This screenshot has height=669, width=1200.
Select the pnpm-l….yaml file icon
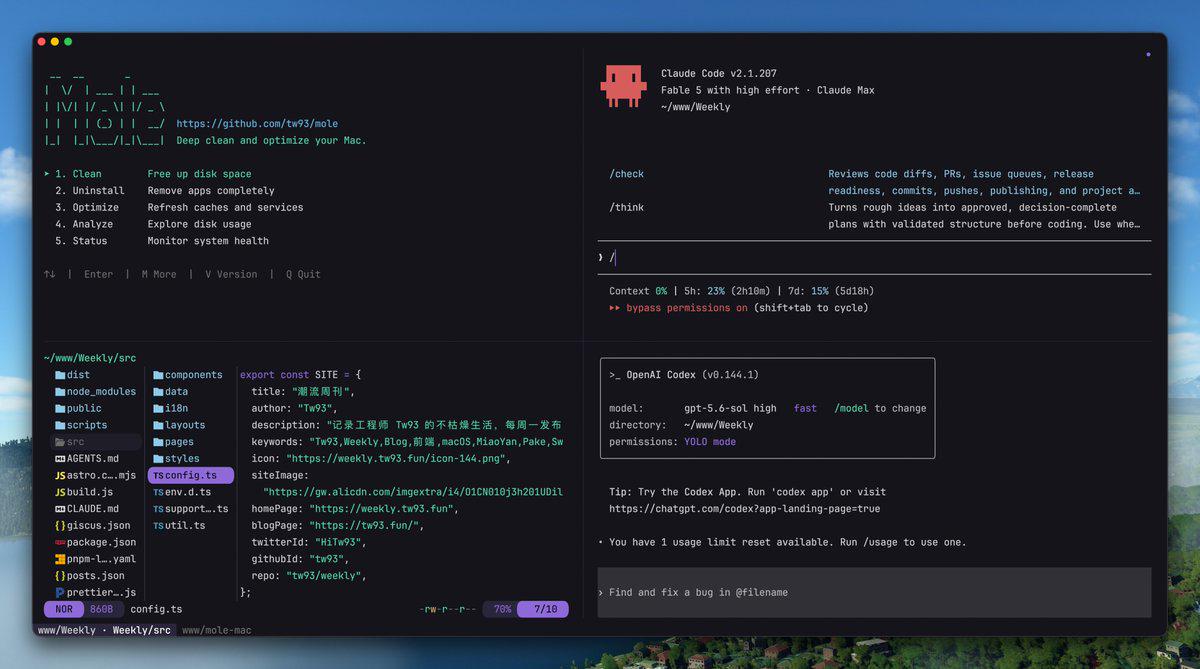[x=60, y=559]
